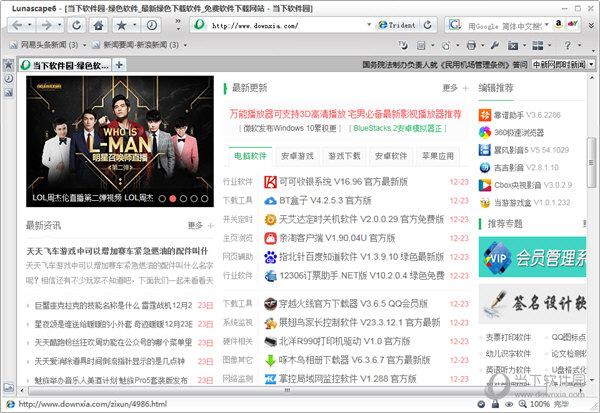Open the forward button history dropdown

click(59, 25)
